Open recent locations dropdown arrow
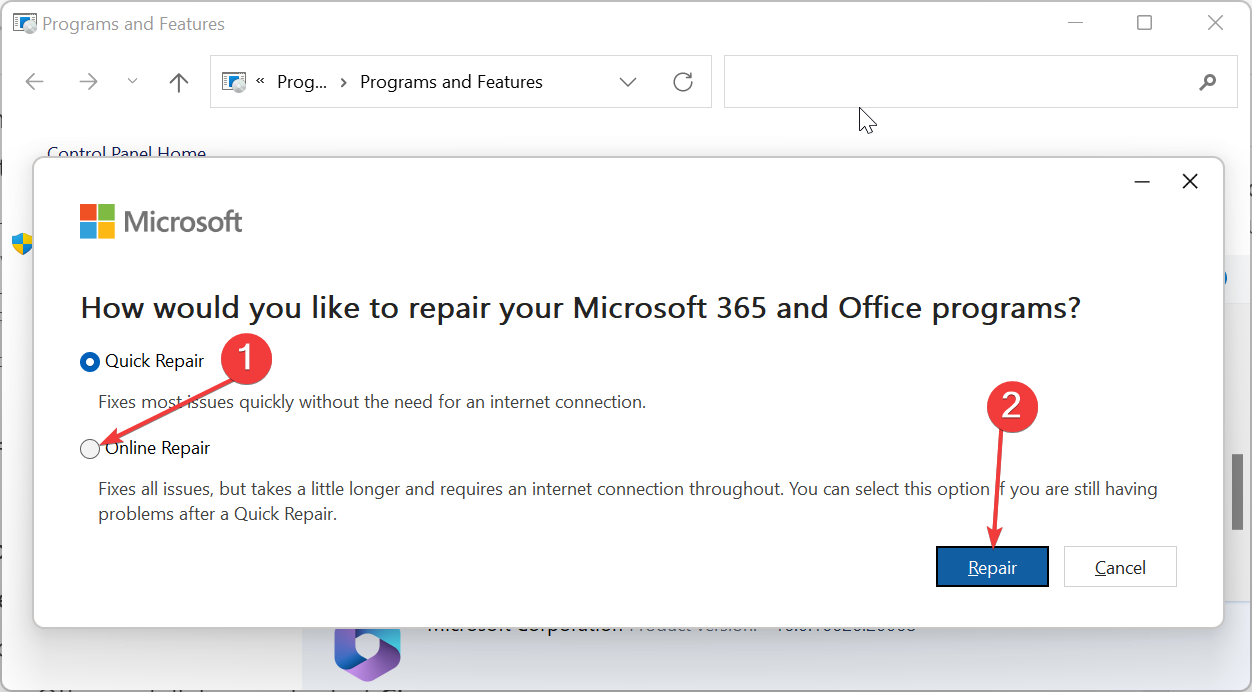The width and height of the screenshot is (1252, 692). 133,82
